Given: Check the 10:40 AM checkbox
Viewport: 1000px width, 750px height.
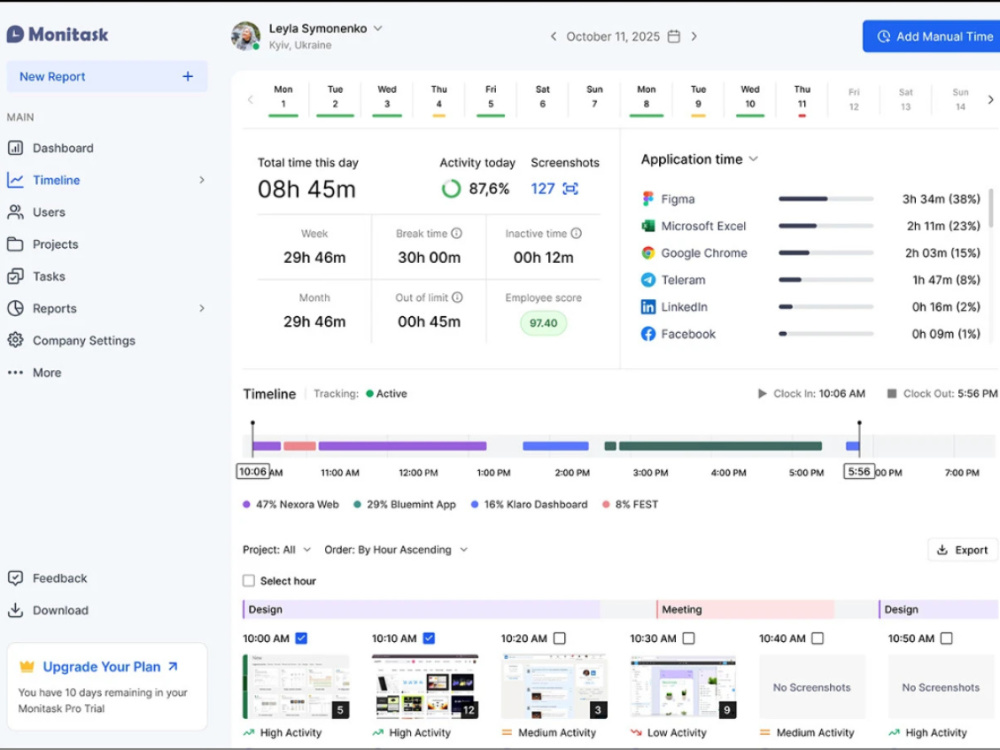Looking at the screenshot, I should pos(818,638).
